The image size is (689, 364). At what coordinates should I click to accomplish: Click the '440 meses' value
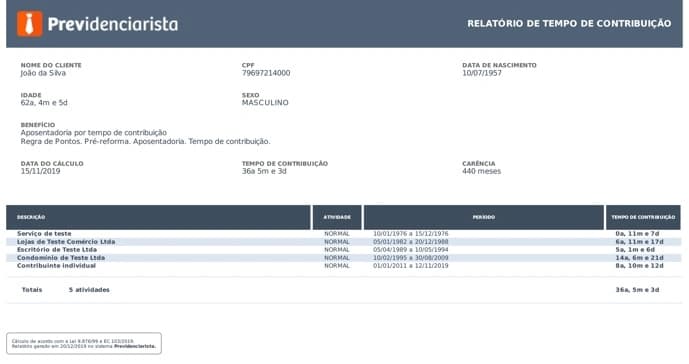(481, 171)
